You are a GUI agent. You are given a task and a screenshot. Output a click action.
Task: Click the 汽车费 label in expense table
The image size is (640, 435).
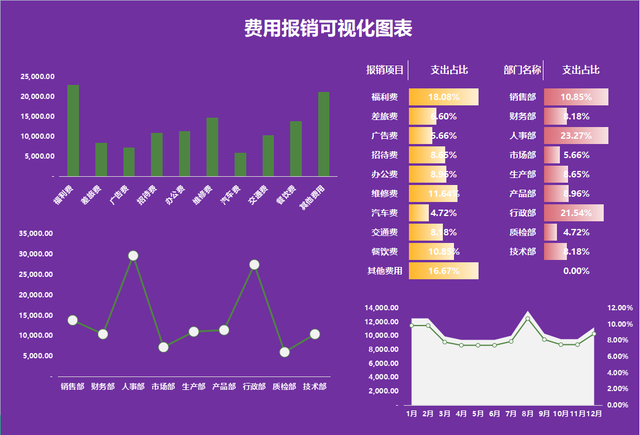click(x=385, y=213)
